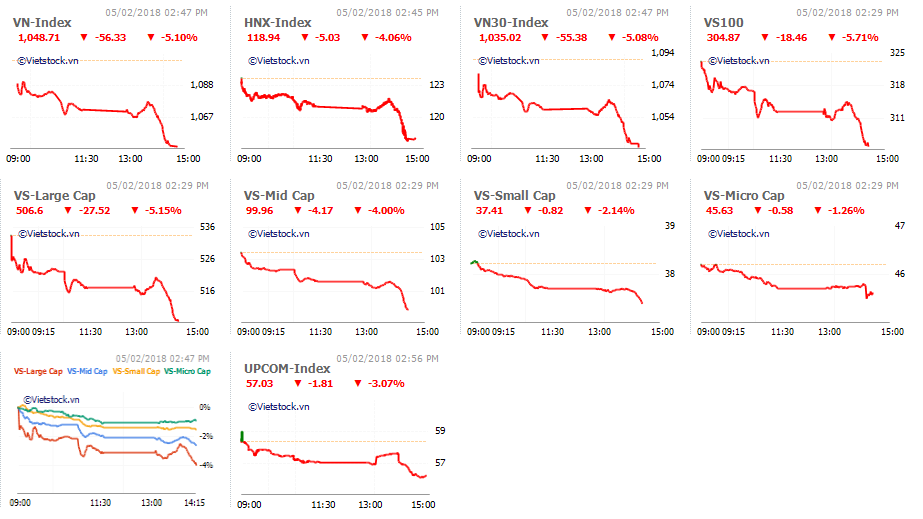
Task: Open the VS-Micro Cap heading
Action: click(744, 196)
